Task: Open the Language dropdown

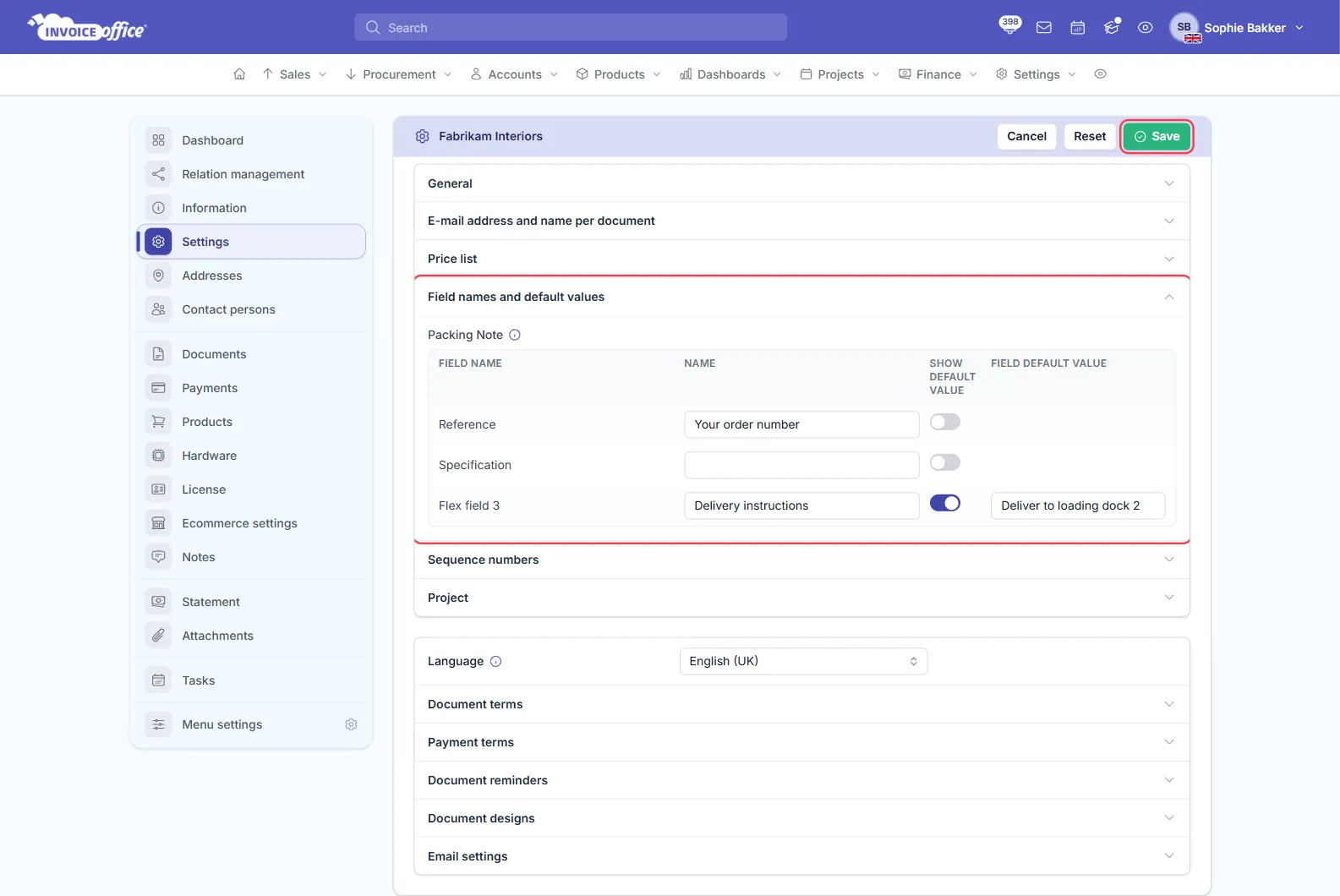Action: point(803,661)
